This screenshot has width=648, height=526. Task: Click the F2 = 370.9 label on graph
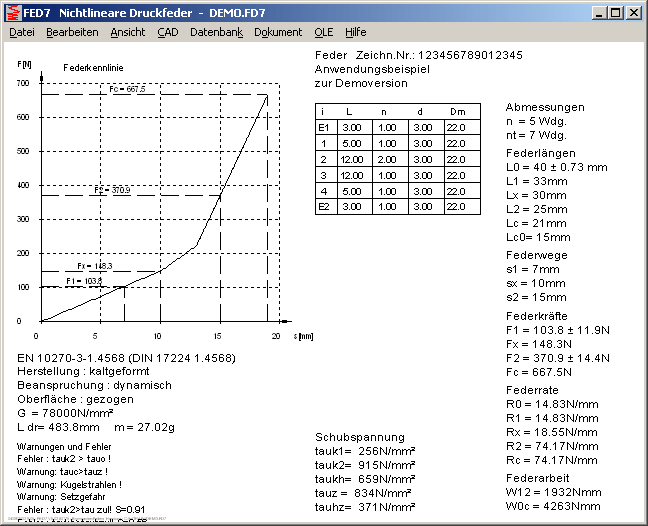(x=112, y=190)
